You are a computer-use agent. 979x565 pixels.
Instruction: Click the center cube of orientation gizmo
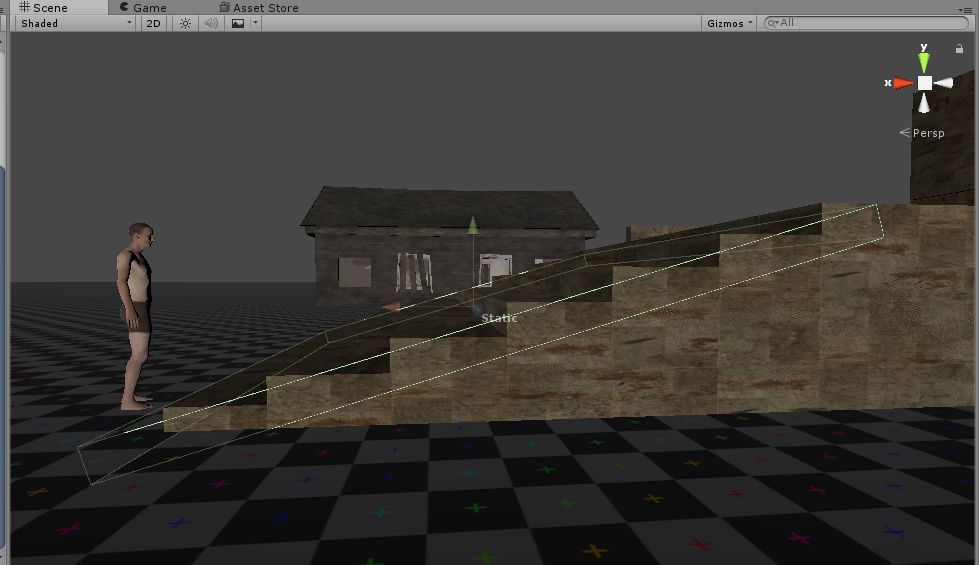(924, 83)
